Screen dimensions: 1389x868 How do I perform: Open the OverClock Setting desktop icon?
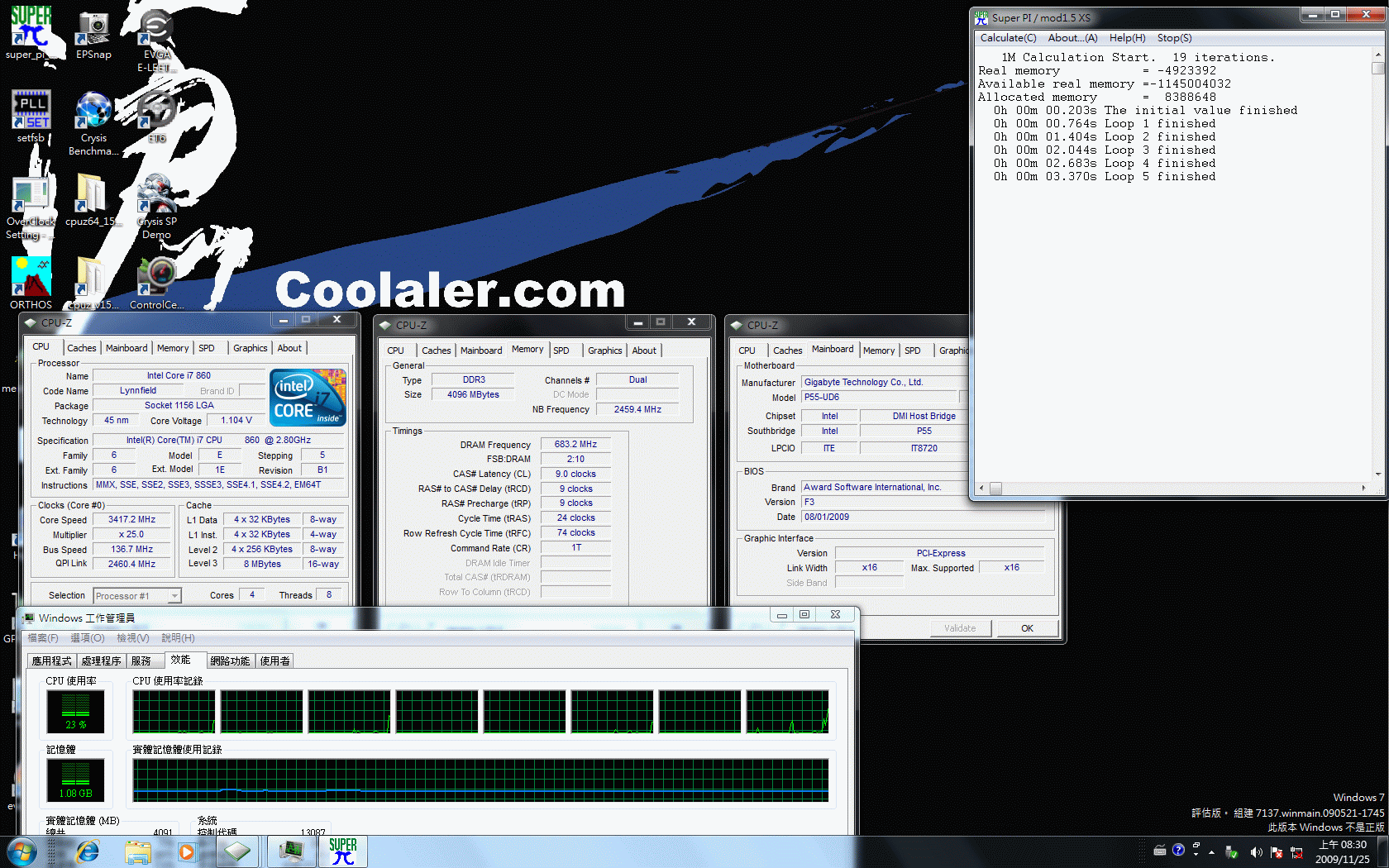(31, 207)
